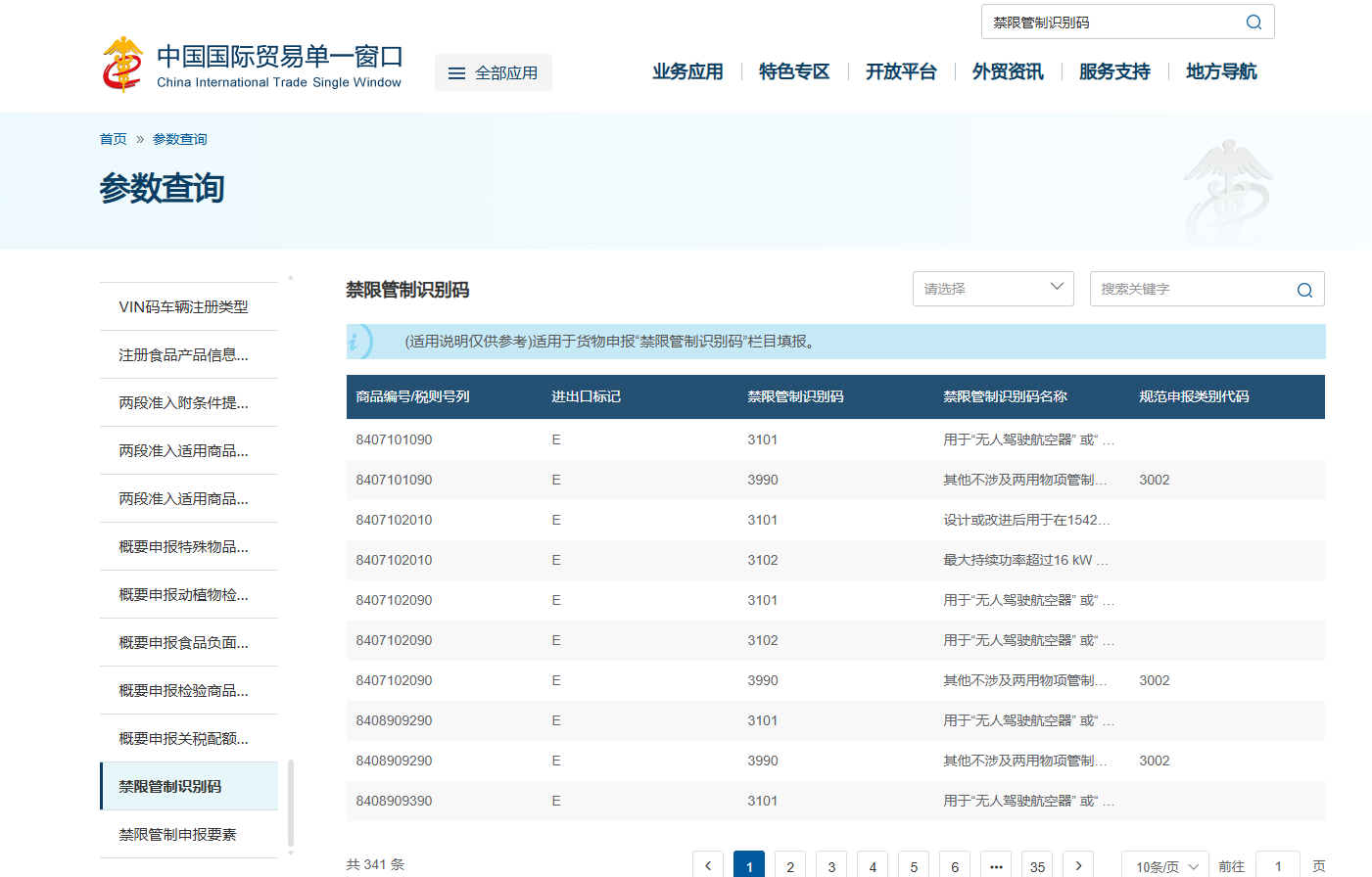
Task: Open the 业务应用 menu
Action: 687,71
